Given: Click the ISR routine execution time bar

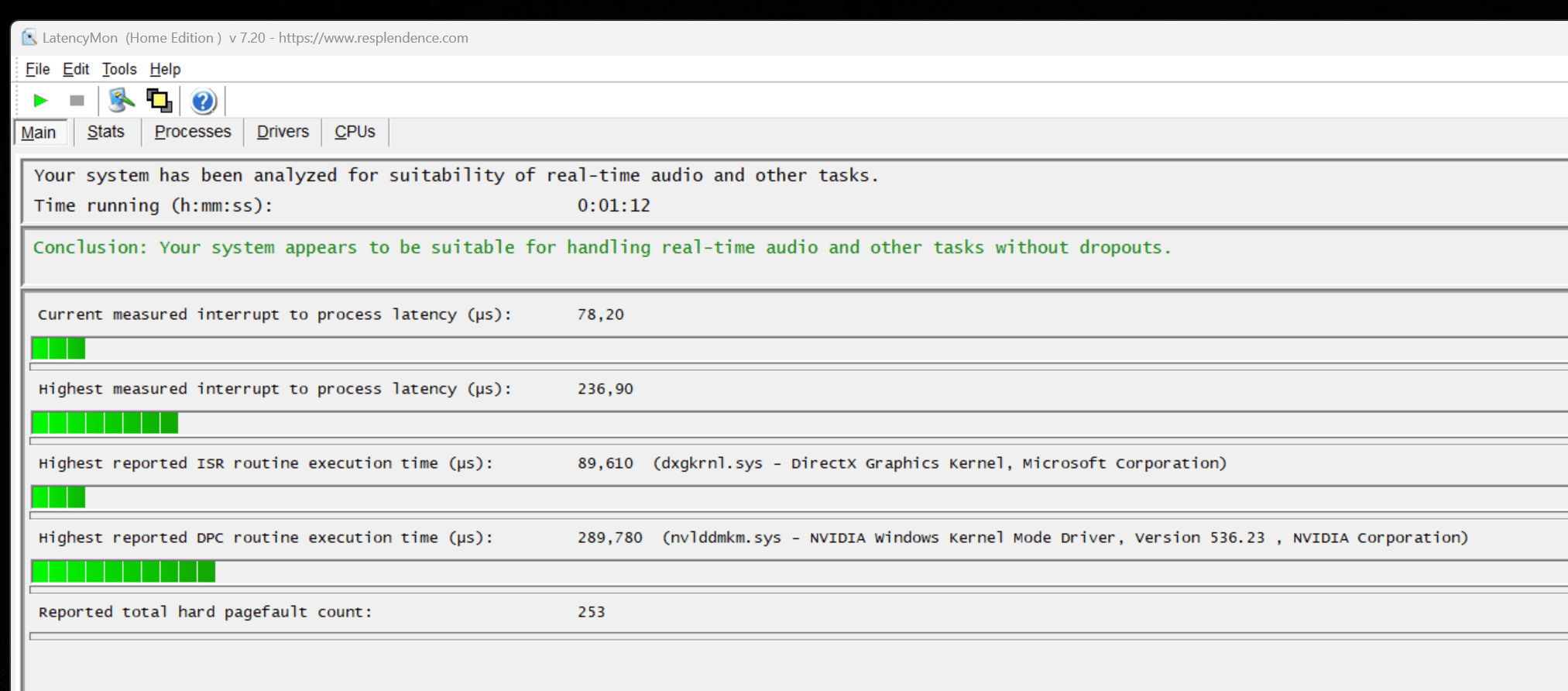Looking at the screenshot, I should (x=59, y=497).
